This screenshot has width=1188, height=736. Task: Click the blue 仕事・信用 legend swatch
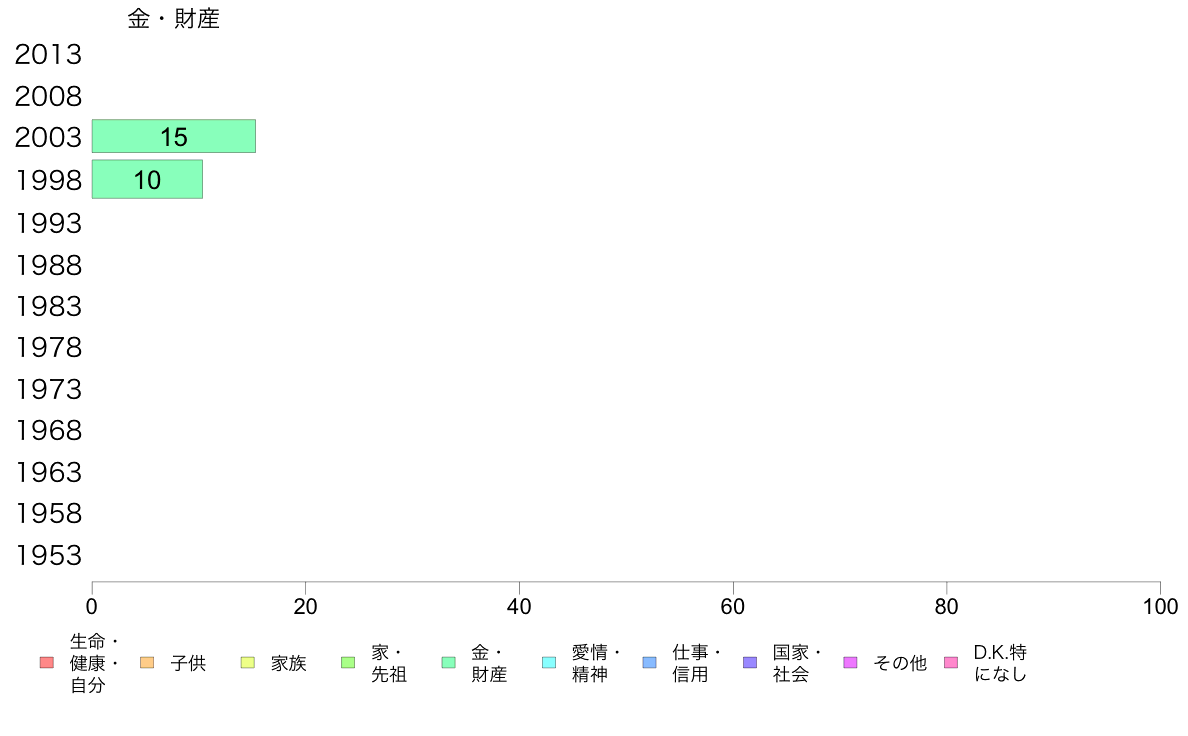[649, 663]
